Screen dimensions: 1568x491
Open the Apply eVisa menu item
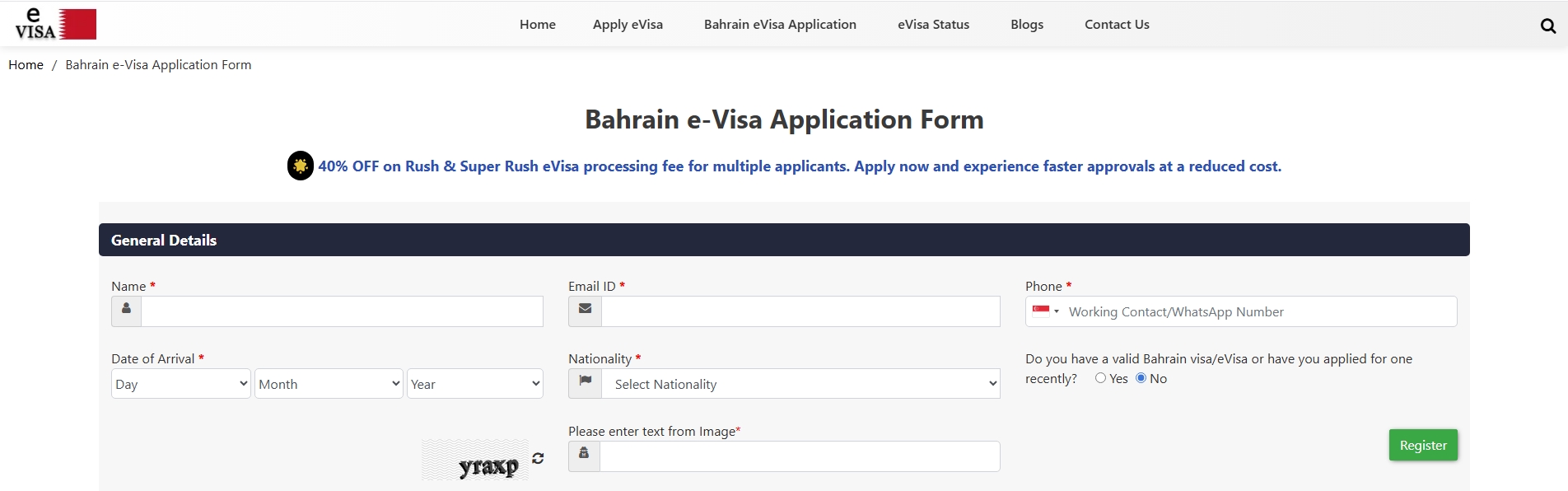point(628,25)
